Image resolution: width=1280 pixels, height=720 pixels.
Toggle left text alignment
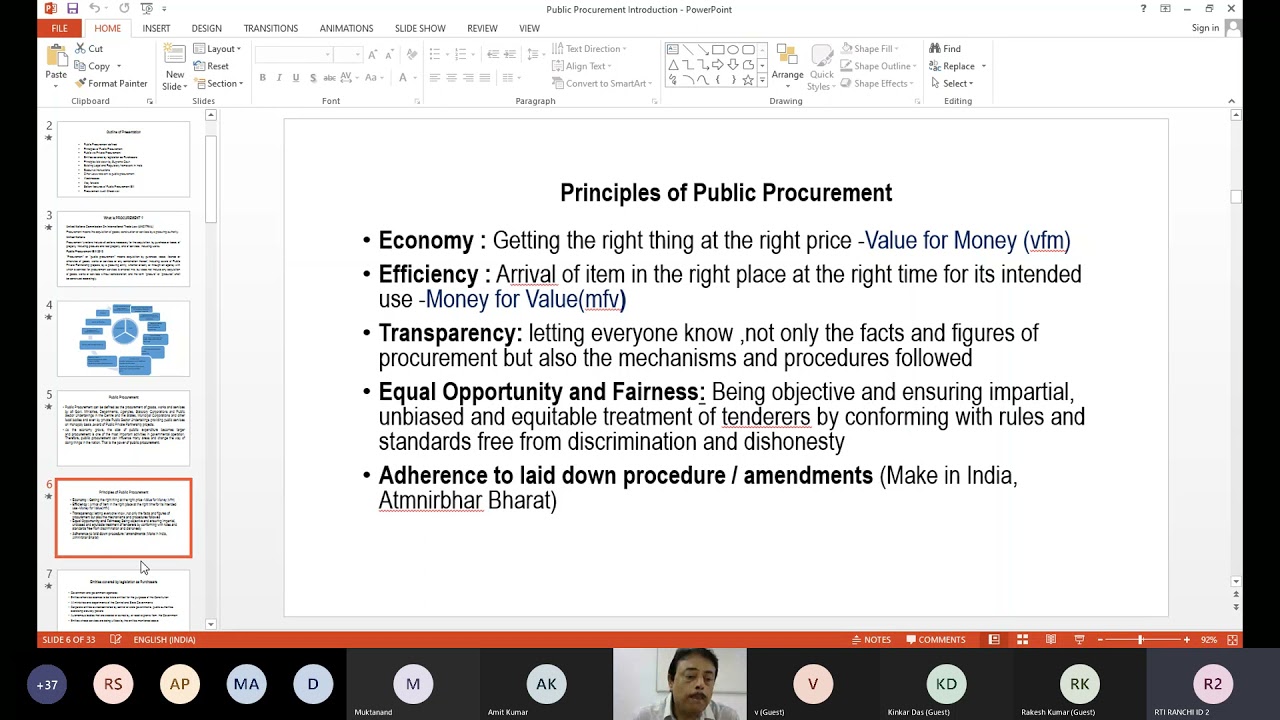tap(435, 78)
